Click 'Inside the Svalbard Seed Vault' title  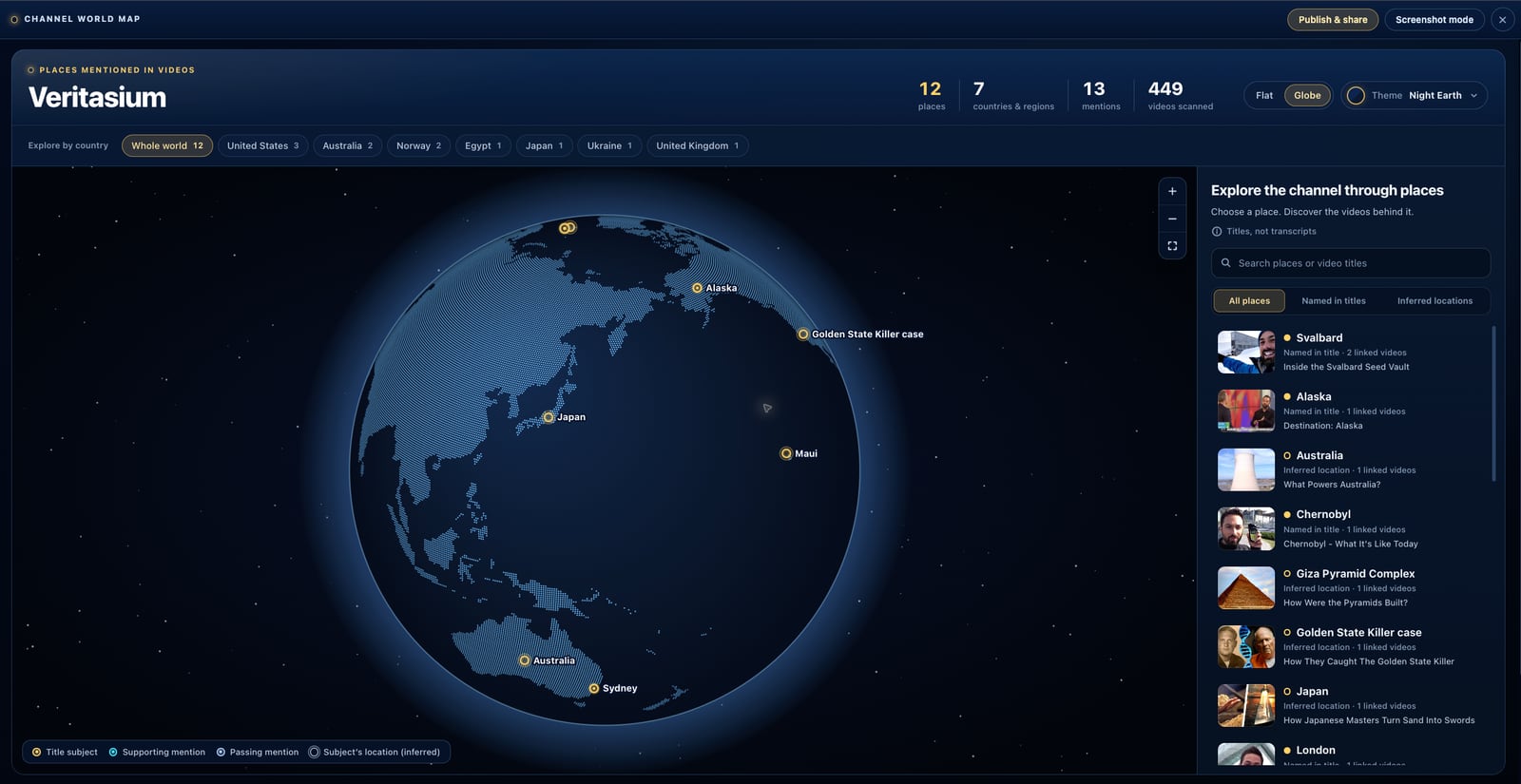[x=1346, y=367]
